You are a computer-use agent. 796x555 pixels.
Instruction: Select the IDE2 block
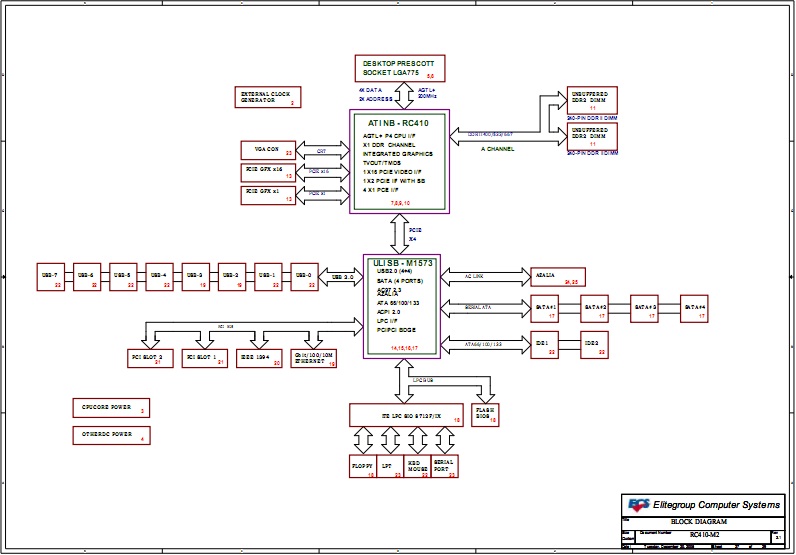(594, 345)
